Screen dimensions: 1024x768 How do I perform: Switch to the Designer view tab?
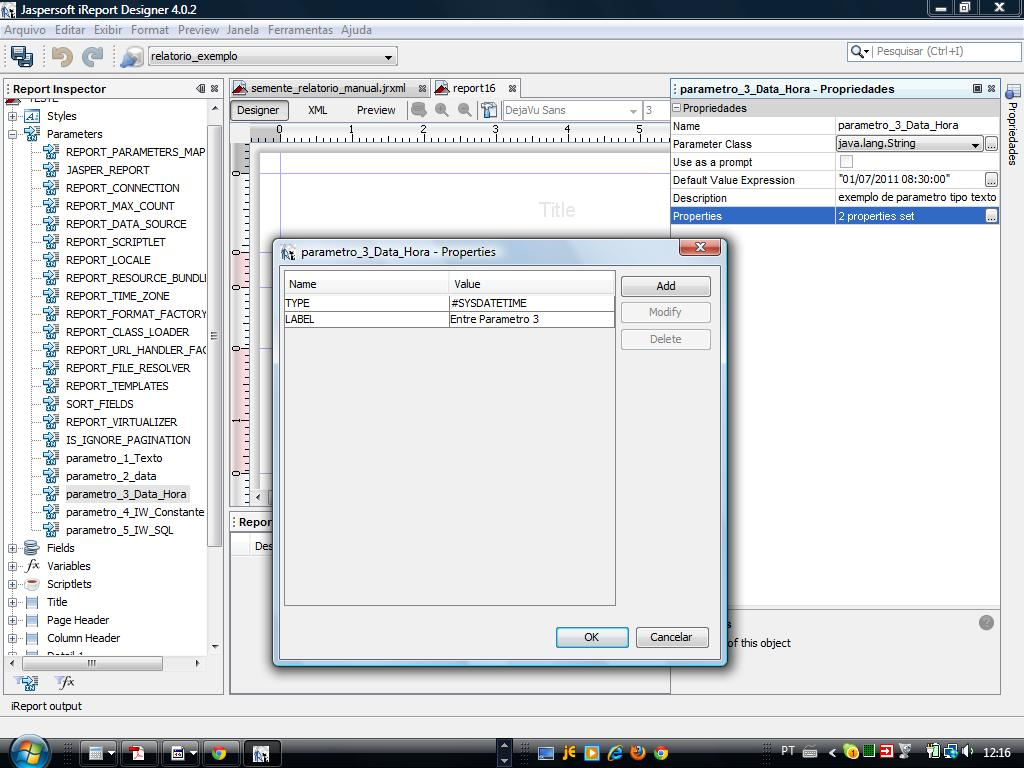pyautogui.click(x=258, y=110)
